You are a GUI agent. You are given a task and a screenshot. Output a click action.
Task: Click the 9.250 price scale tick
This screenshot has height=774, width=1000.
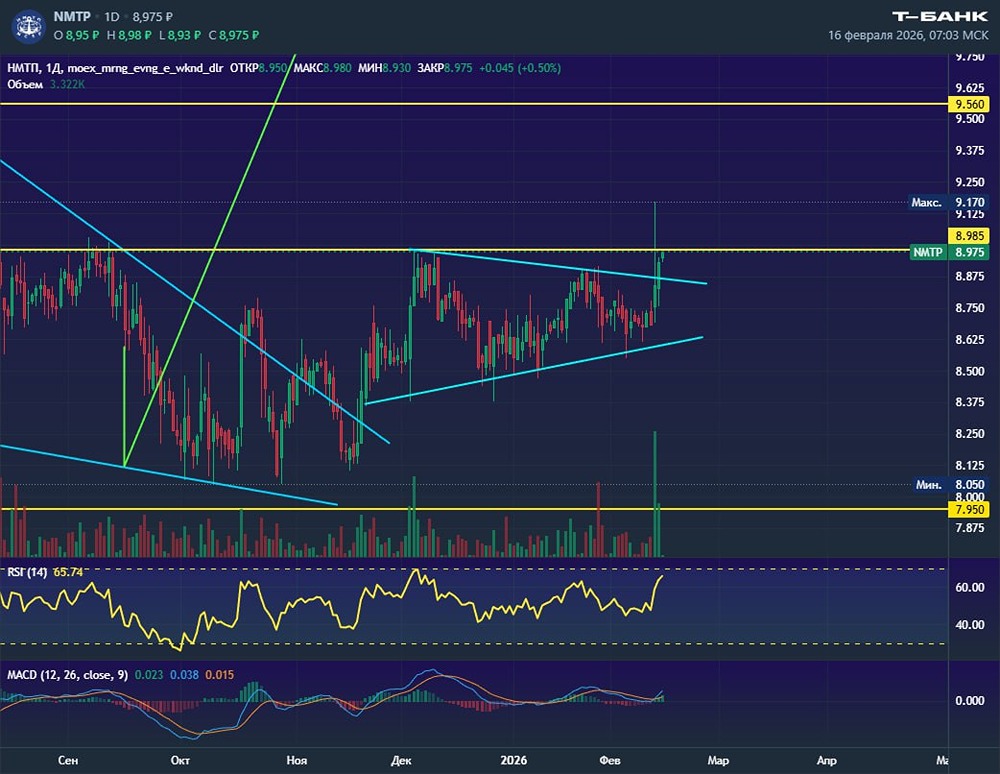point(969,182)
